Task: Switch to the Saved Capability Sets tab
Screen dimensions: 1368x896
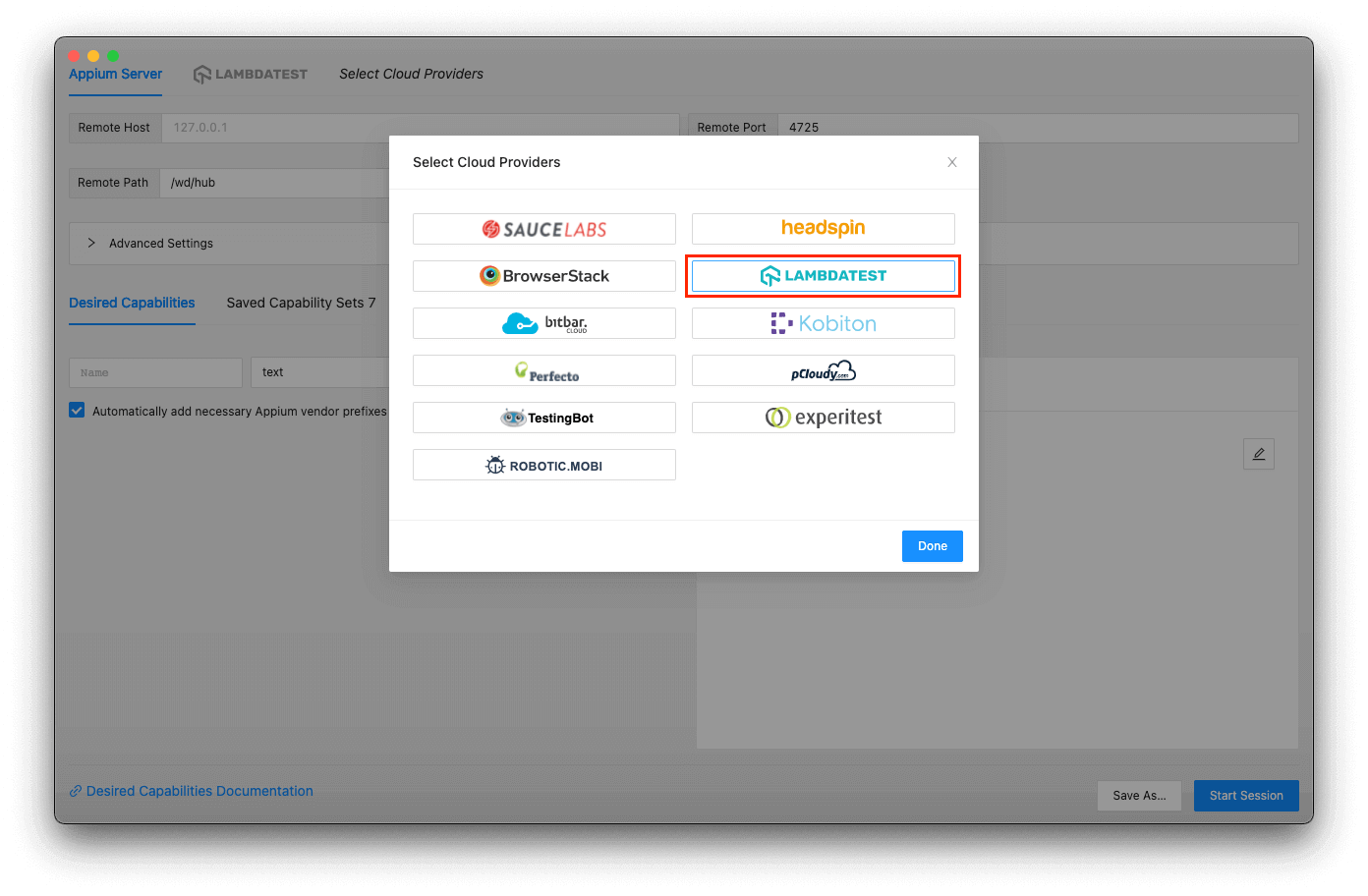Action: tap(301, 303)
